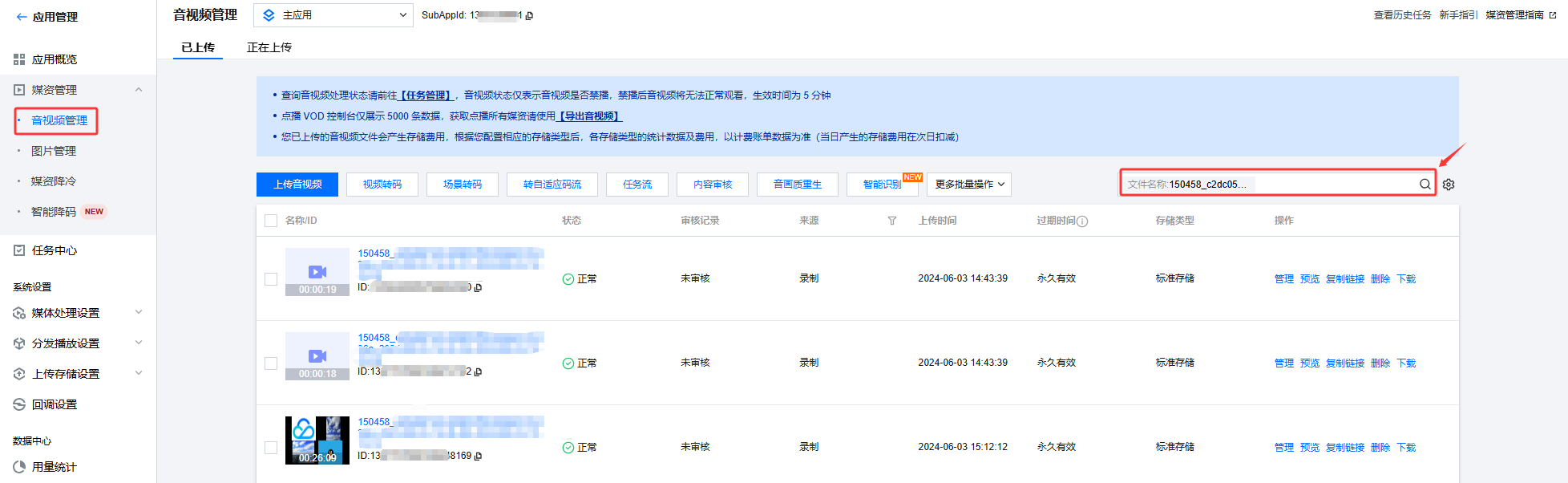Copy the first video's ID
1568x483 pixels.
[x=478, y=287]
